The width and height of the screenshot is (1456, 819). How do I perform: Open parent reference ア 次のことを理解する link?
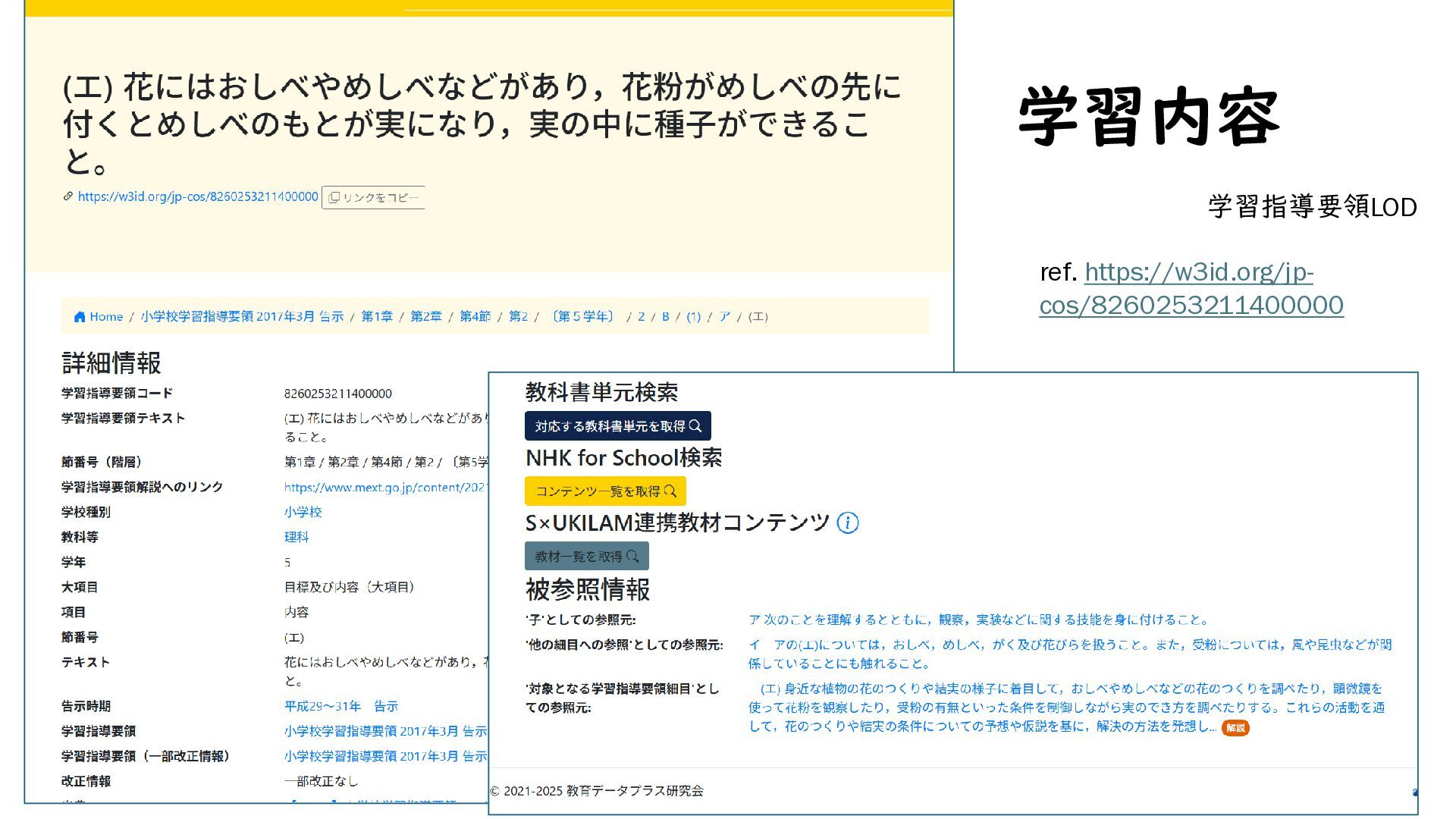978,620
